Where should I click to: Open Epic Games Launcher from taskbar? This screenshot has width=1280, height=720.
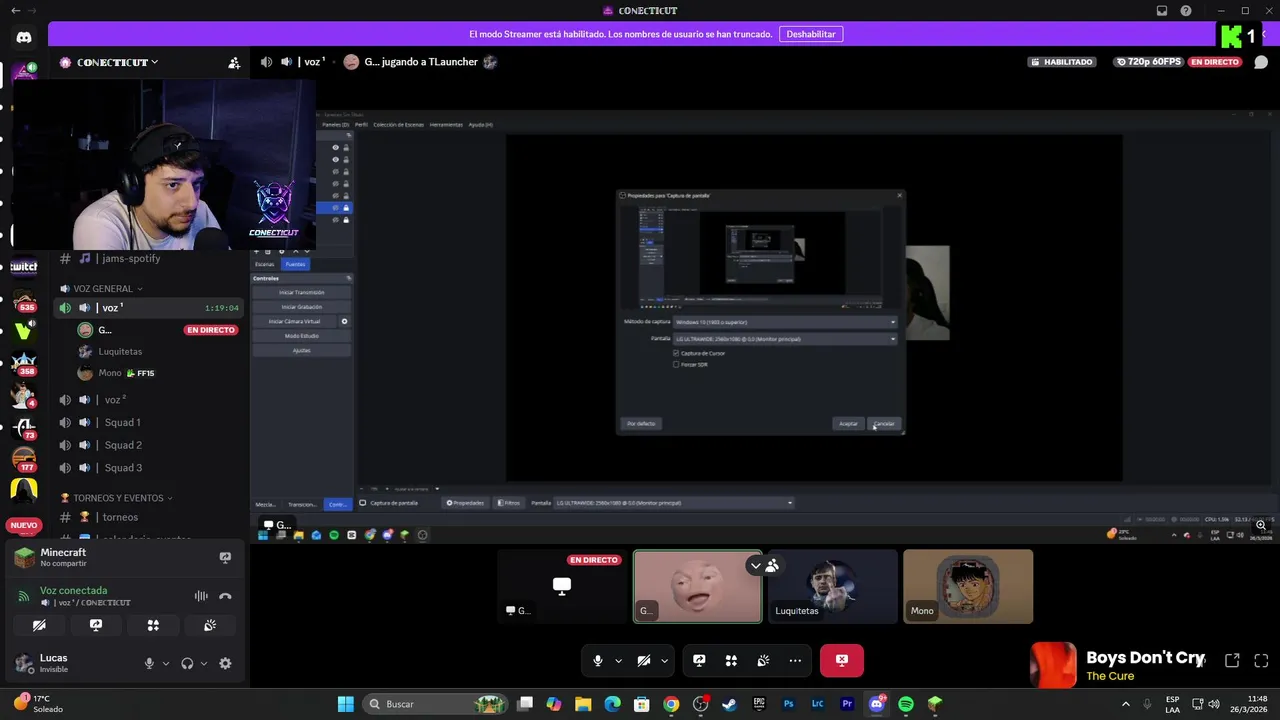pos(759,704)
